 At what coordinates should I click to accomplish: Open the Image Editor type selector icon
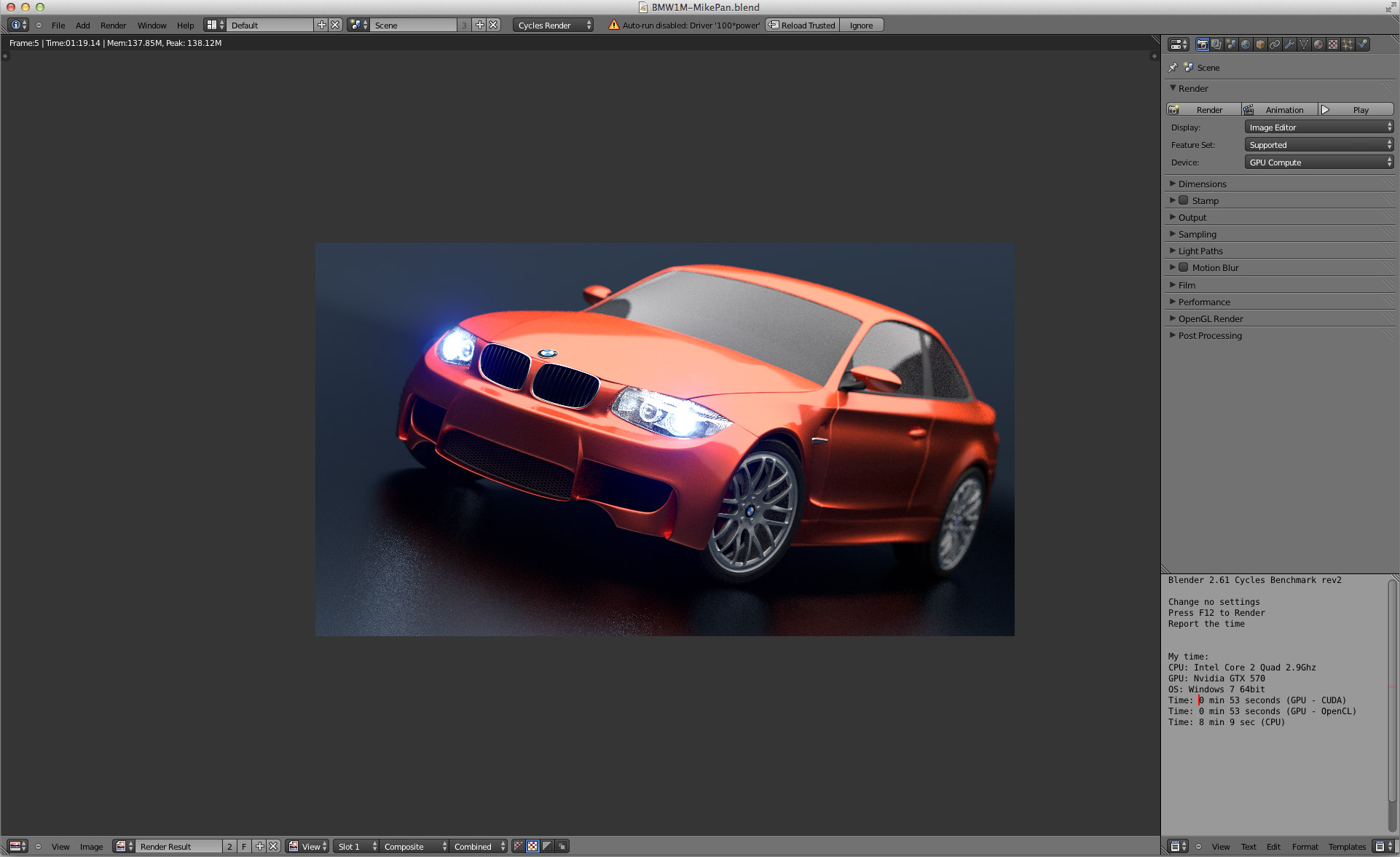pyautogui.click(x=18, y=846)
